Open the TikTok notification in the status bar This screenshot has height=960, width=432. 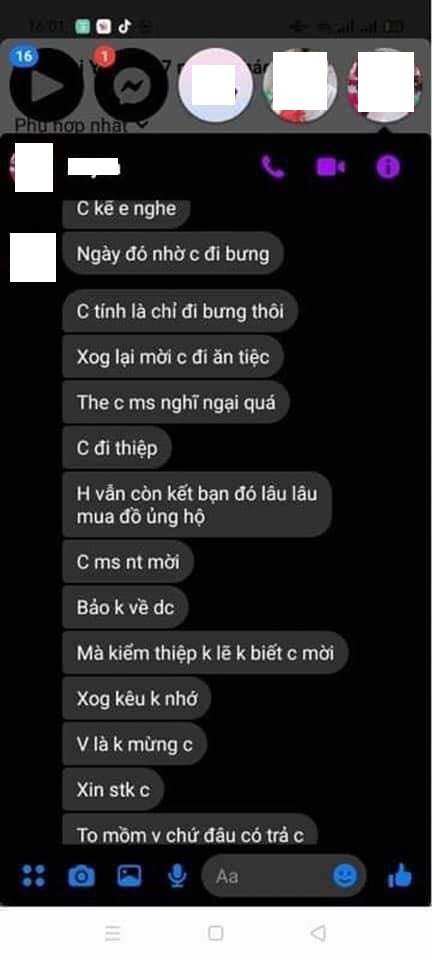point(125,26)
